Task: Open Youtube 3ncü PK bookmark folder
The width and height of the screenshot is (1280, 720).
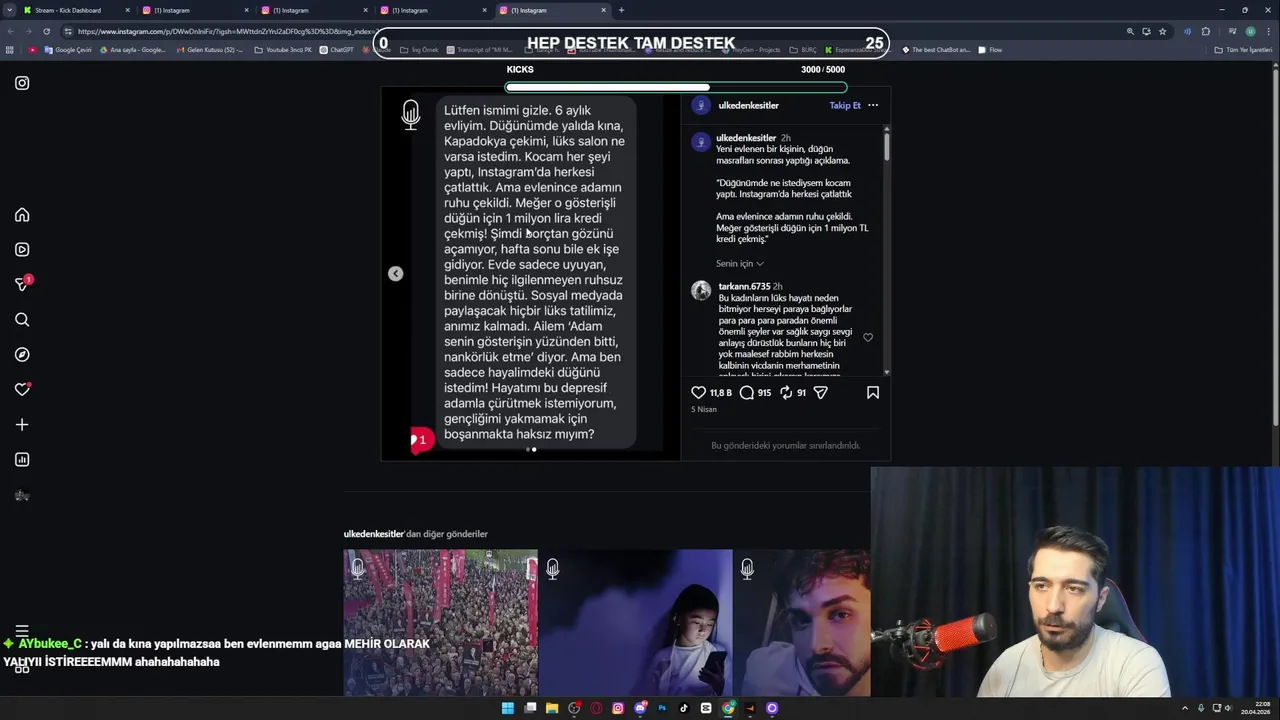Action: (x=283, y=49)
